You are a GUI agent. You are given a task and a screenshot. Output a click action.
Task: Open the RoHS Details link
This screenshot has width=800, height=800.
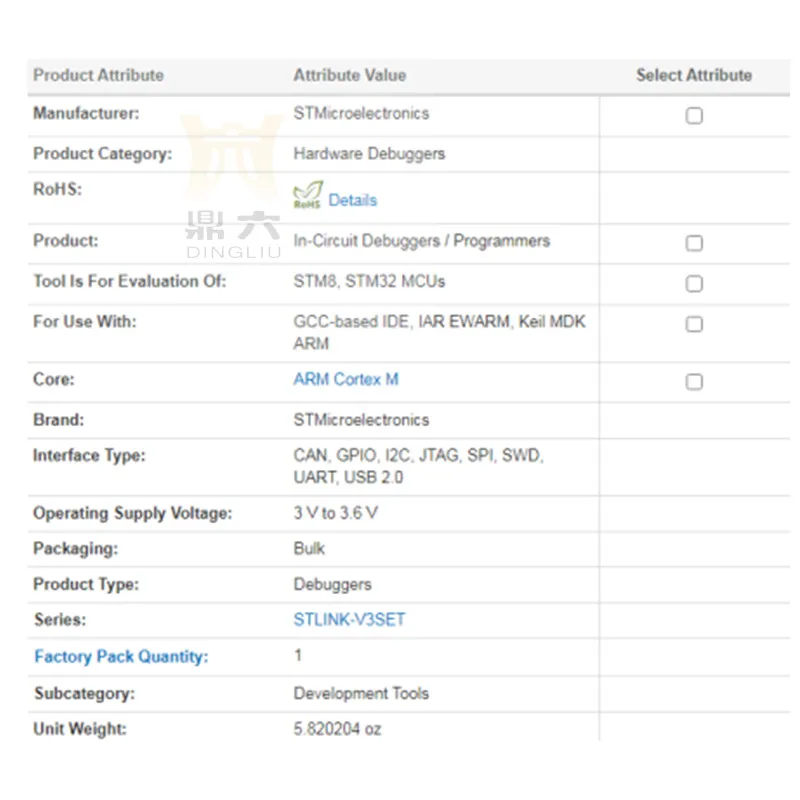point(353,200)
